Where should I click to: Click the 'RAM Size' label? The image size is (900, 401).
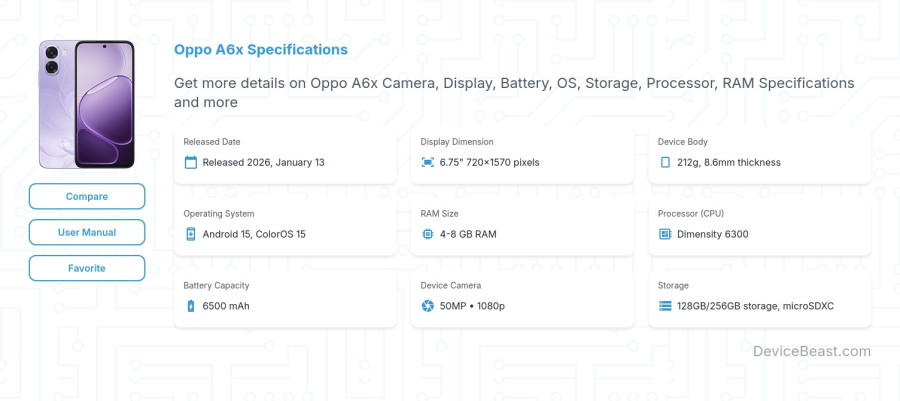click(439, 213)
